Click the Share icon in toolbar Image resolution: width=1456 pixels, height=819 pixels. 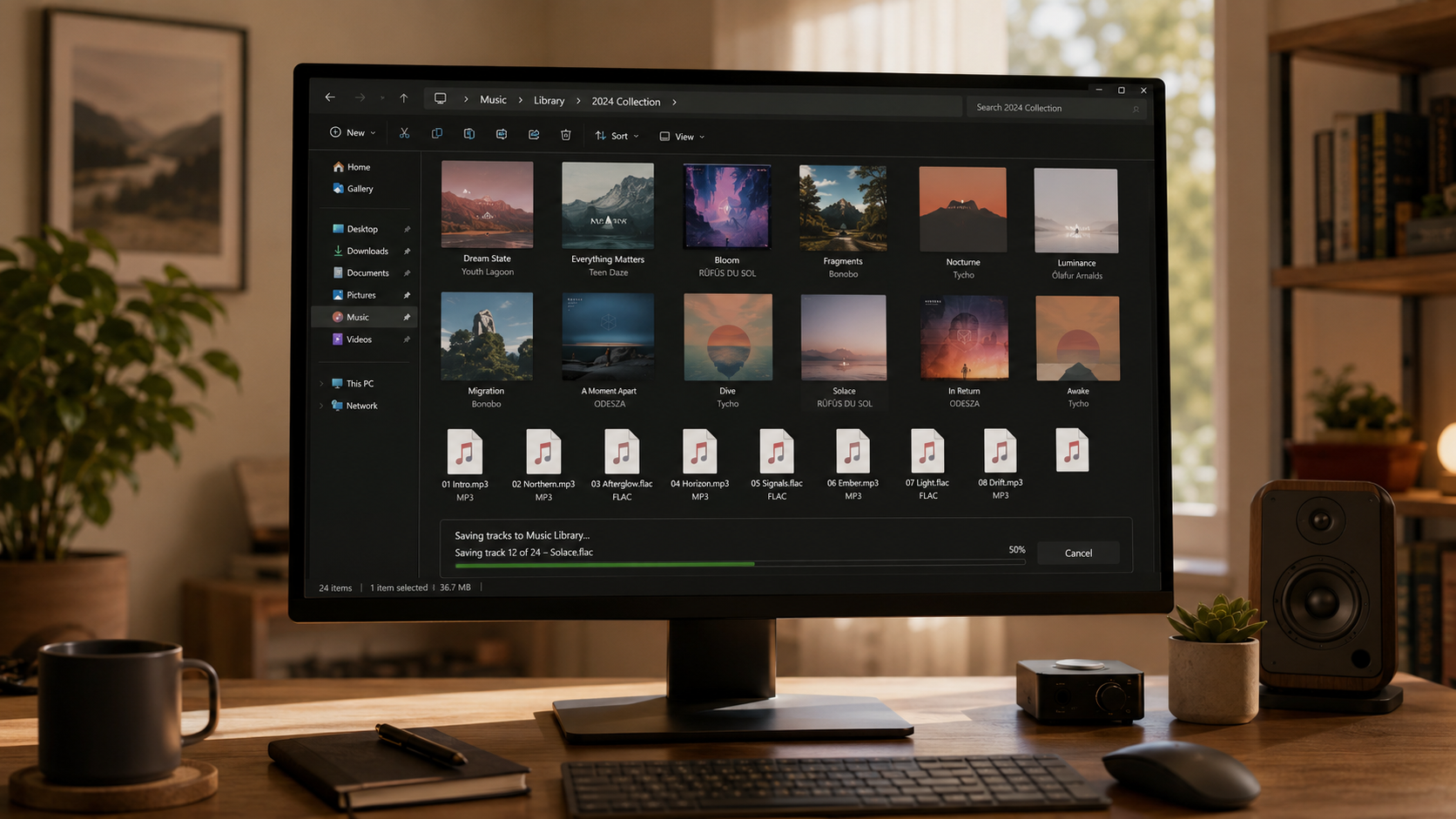click(x=534, y=134)
